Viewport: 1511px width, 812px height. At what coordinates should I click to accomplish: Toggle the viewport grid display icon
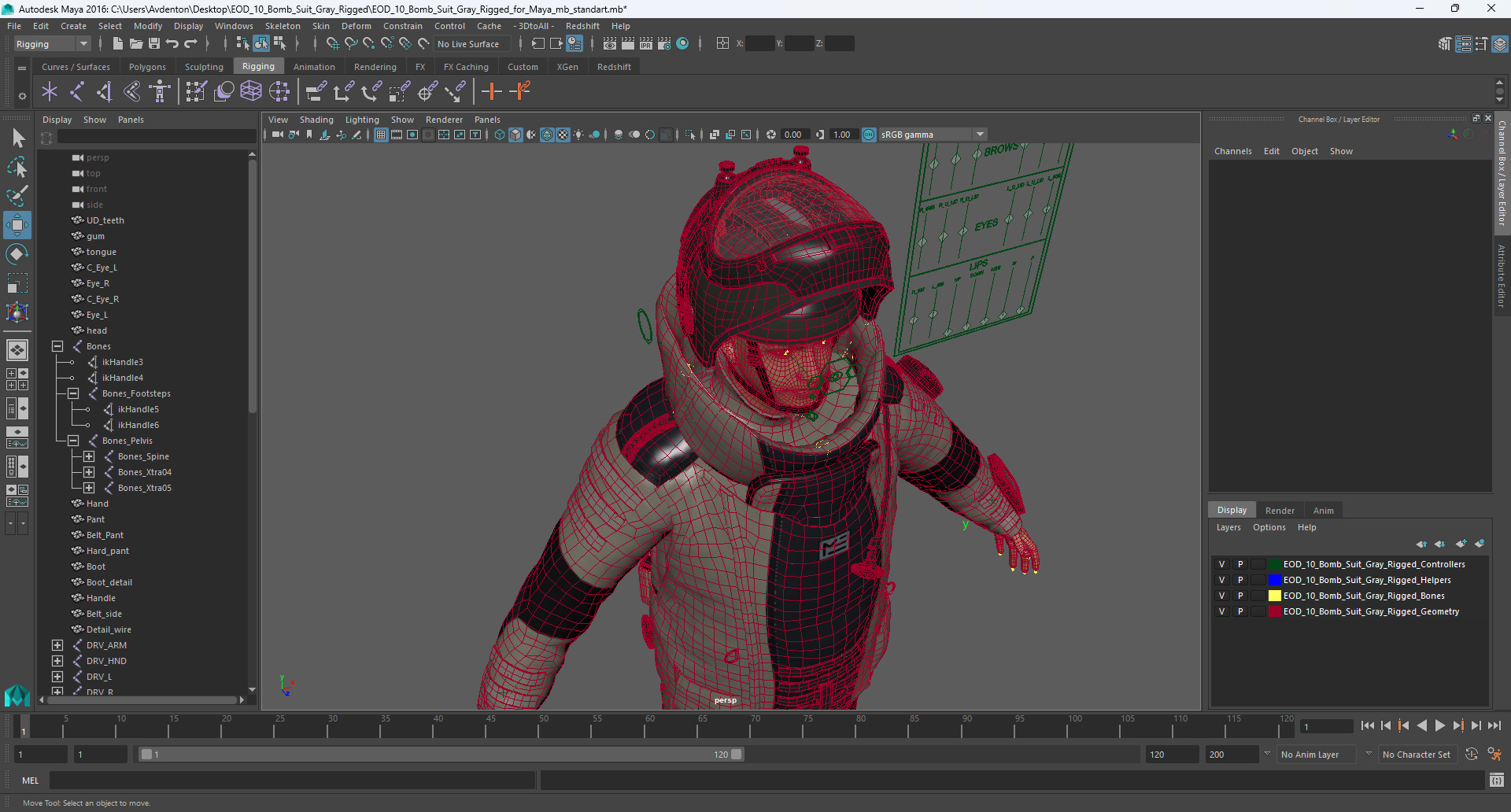381,135
